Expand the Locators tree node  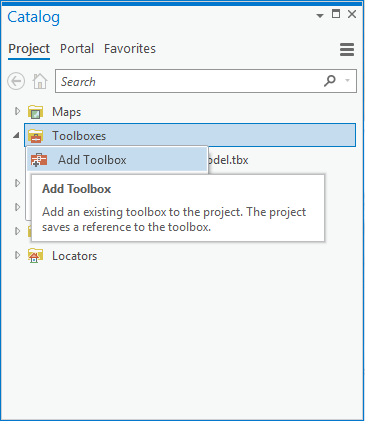17,255
